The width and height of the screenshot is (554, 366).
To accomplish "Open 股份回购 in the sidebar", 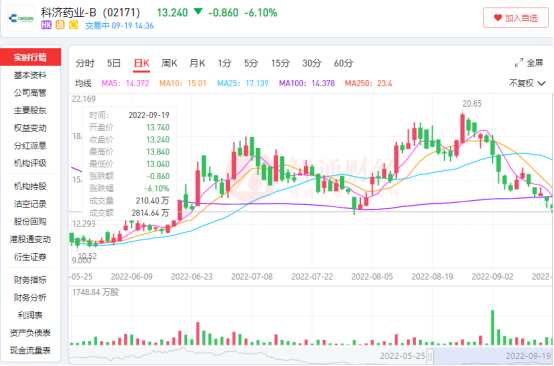I will click(30, 222).
